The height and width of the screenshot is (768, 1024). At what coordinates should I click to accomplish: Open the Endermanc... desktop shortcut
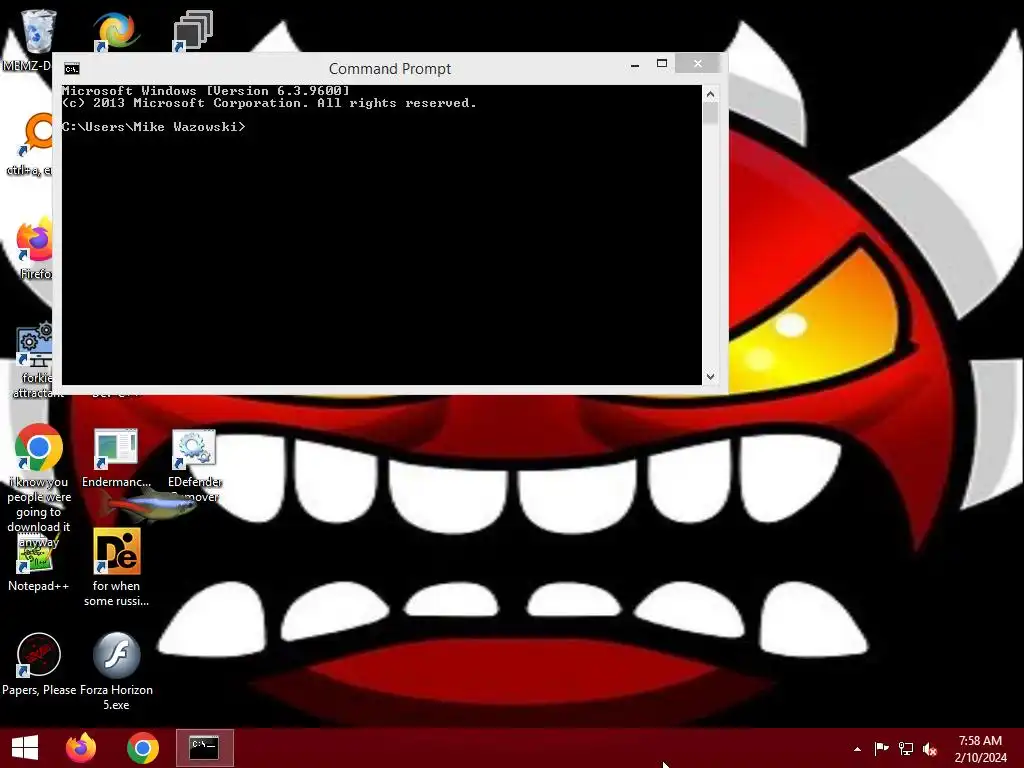(x=116, y=448)
